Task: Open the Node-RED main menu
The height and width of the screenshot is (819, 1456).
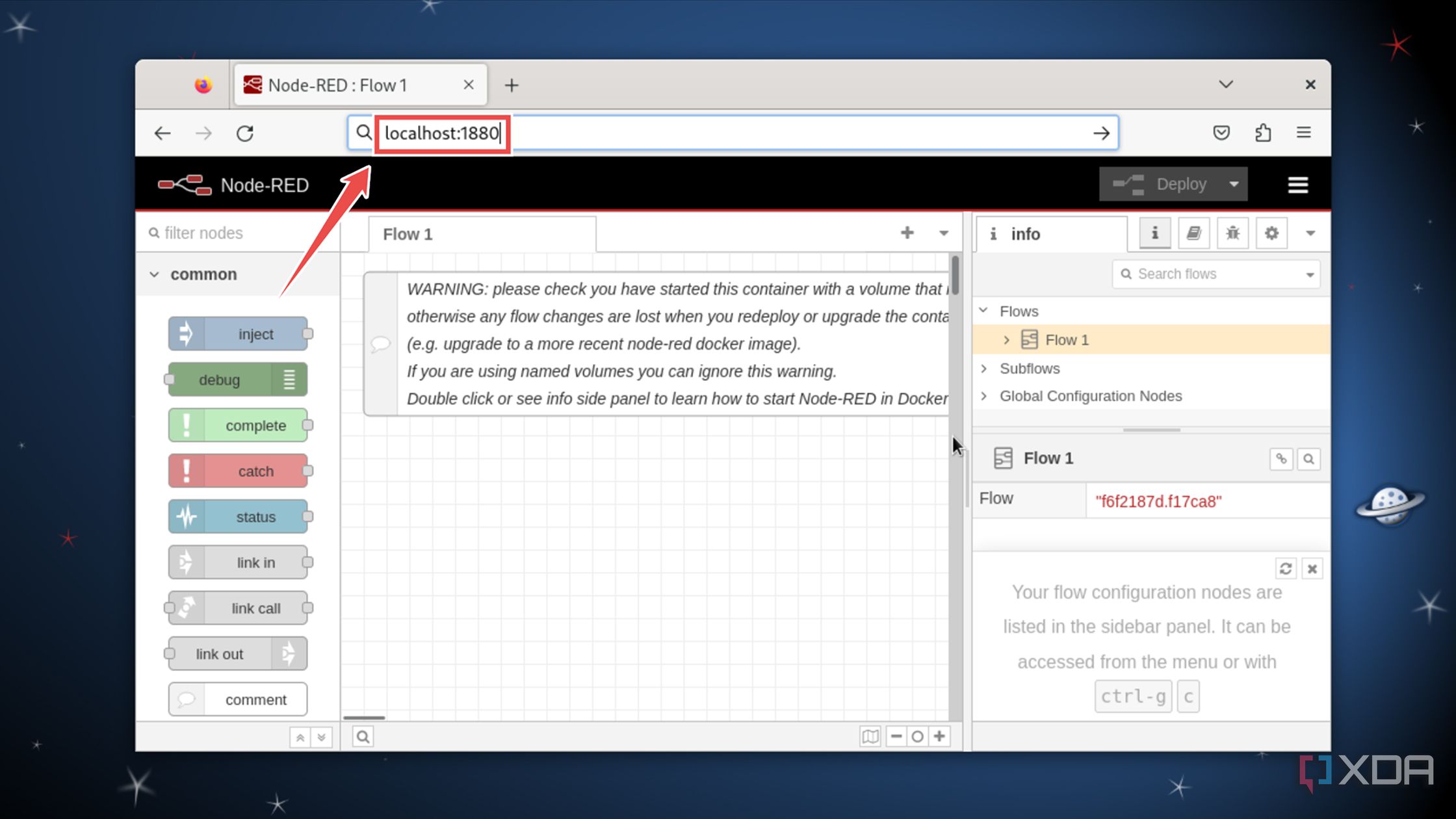Action: (x=1297, y=185)
